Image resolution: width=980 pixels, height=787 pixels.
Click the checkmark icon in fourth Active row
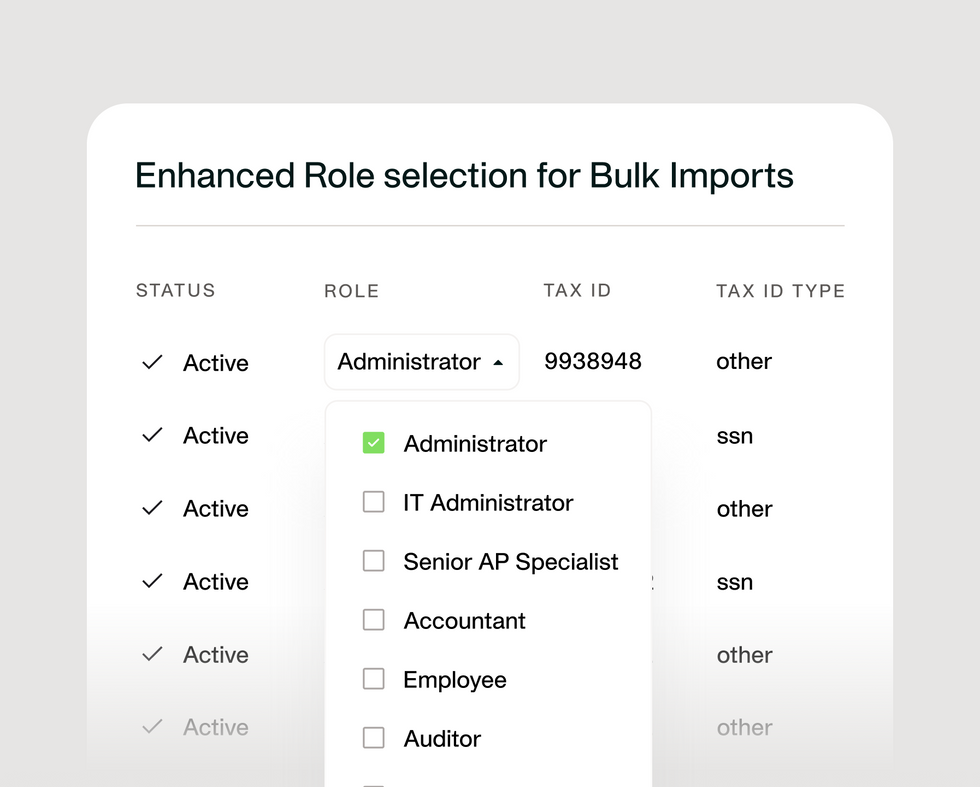[152, 581]
